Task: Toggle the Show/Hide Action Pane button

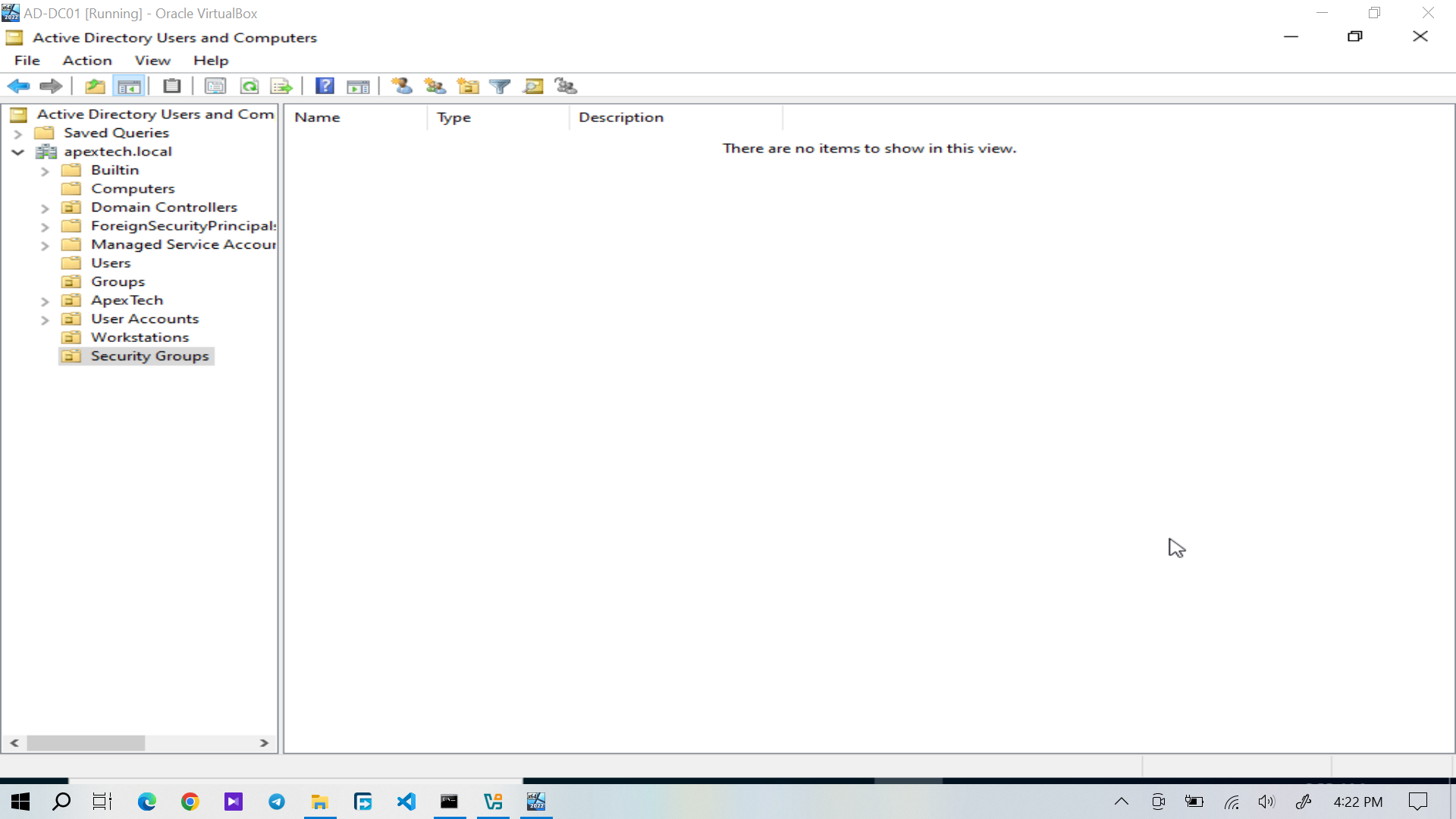Action: pyautogui.click(x=358, y=86)
